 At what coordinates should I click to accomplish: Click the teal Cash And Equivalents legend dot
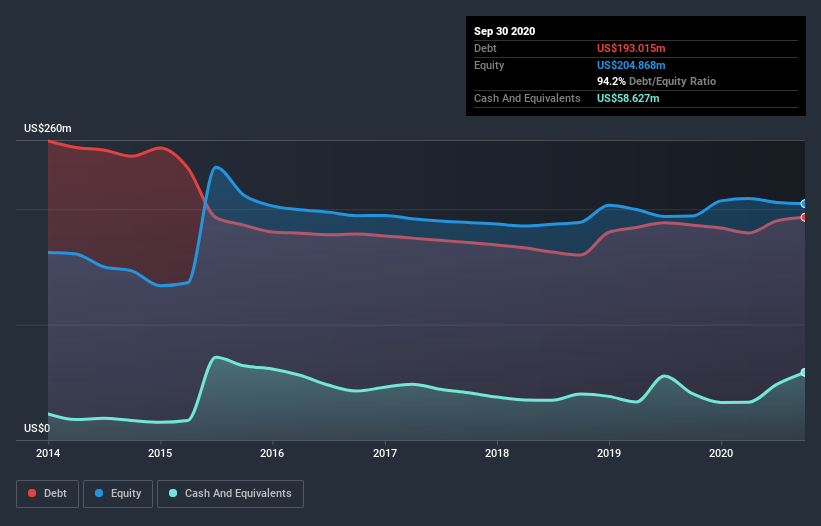point(173,493)
